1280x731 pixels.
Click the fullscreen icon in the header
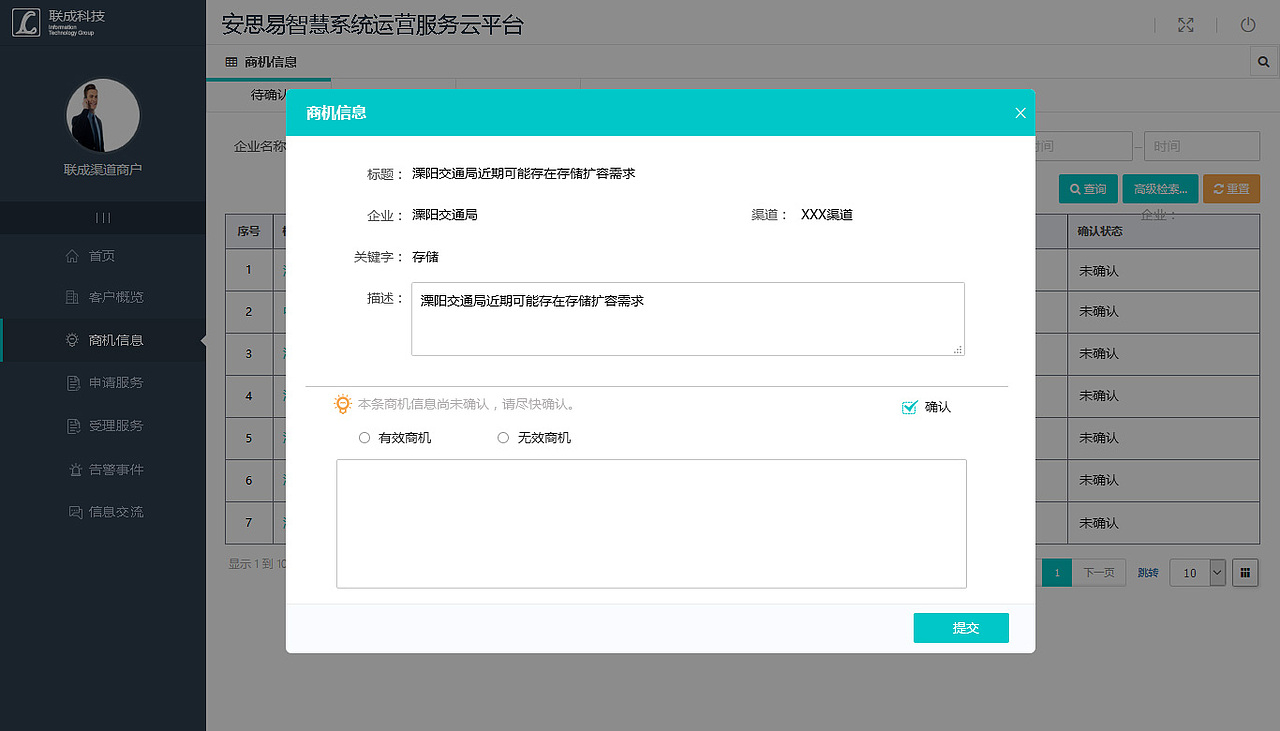[x=1185, y=25]
